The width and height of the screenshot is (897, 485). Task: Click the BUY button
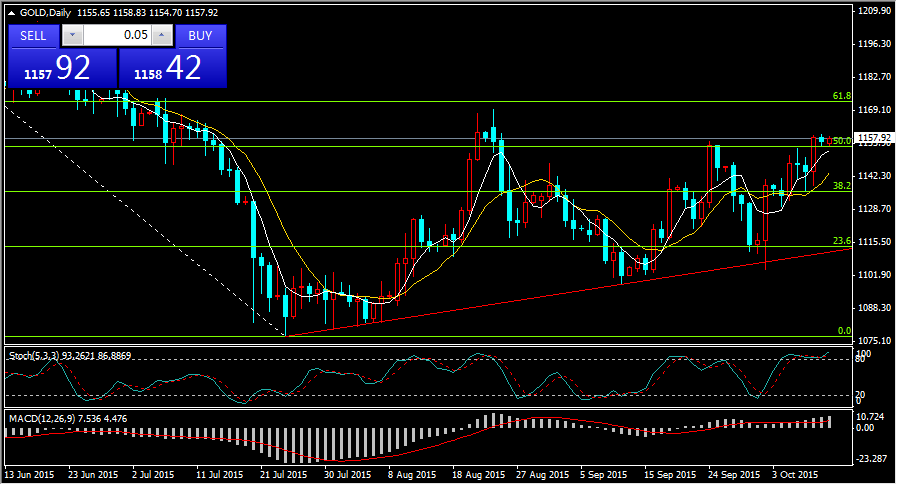tap(200, 35)
